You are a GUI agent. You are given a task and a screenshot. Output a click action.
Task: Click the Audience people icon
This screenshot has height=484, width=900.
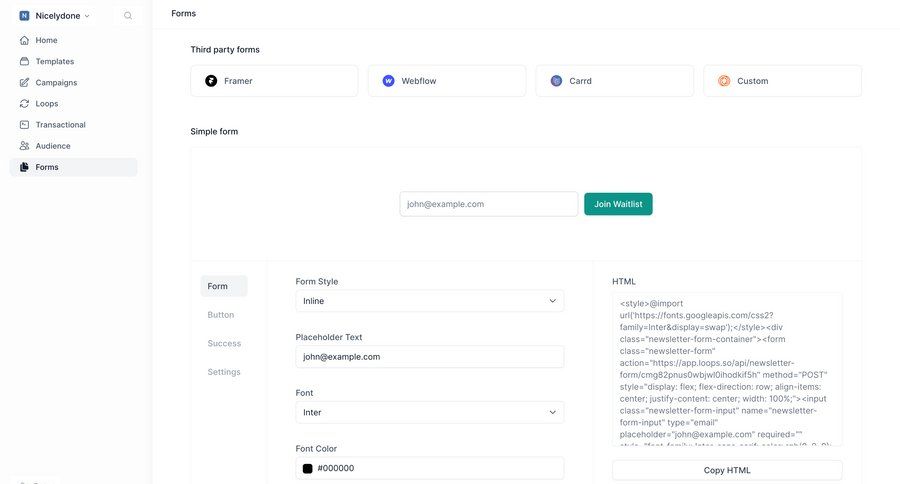pos(25,146)
